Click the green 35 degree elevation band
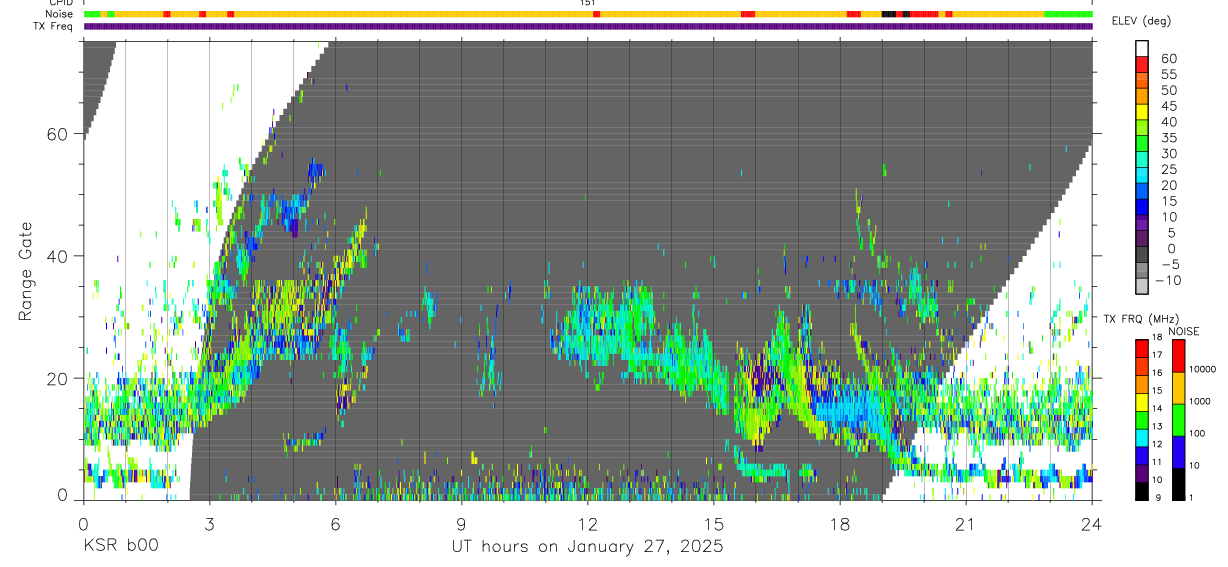1228x567 pixels. click(x=1143, y=143)
